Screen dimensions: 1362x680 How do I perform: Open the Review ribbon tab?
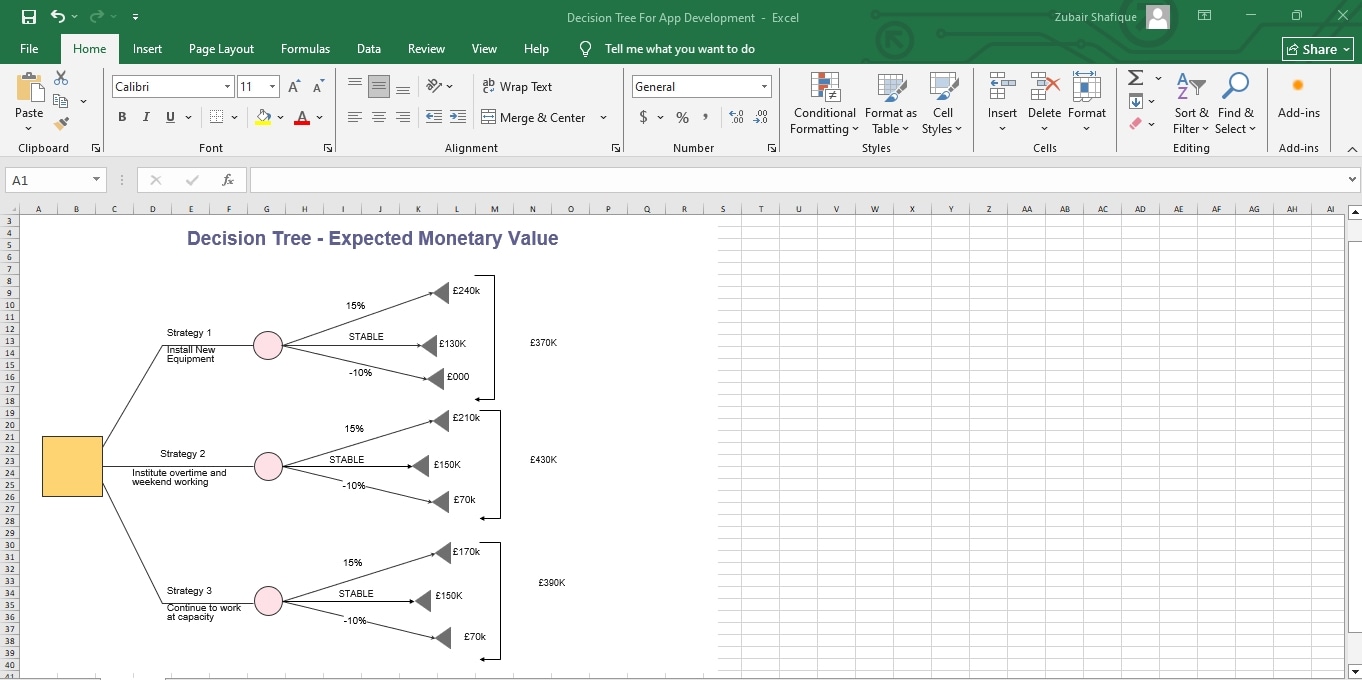tap(426, 48)
